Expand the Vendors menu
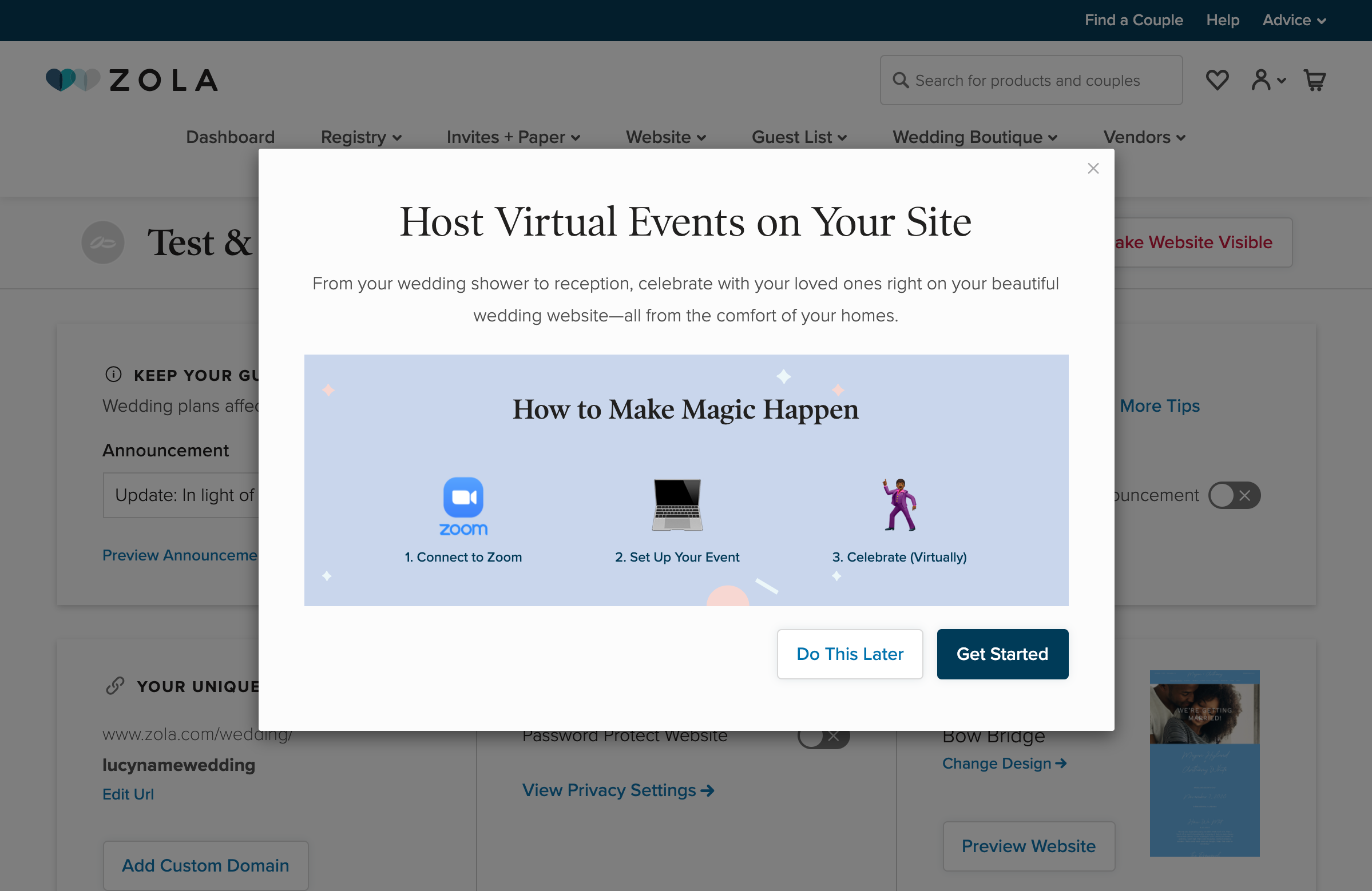Screen dimensions: 1372x891 (1144, 137)
